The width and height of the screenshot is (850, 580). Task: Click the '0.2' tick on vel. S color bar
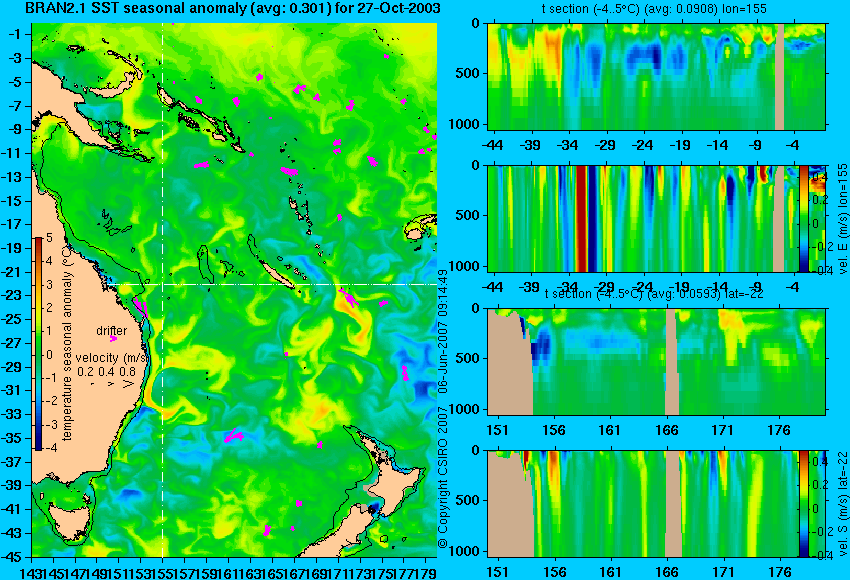point(820,485)
